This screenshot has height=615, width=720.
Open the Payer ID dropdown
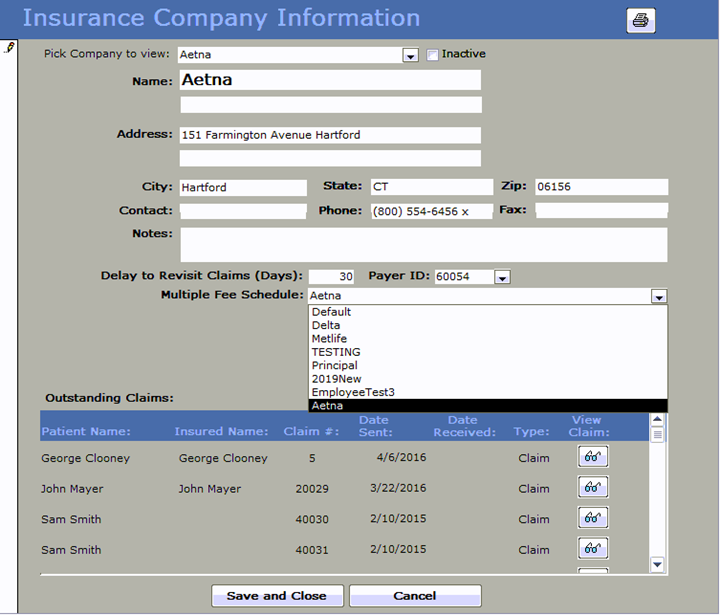[502, 277]
